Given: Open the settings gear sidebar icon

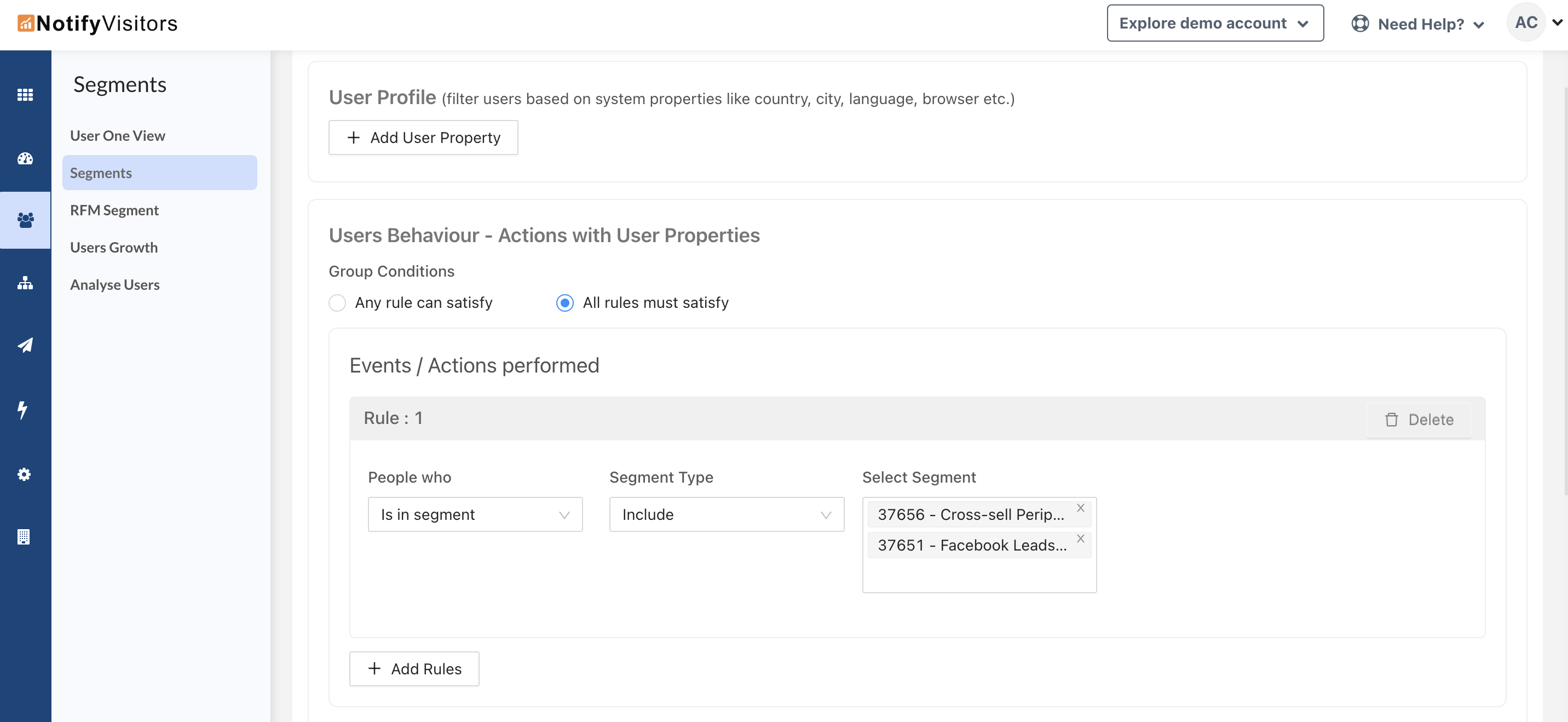Looking at the screenshot, I should point(24,474).
